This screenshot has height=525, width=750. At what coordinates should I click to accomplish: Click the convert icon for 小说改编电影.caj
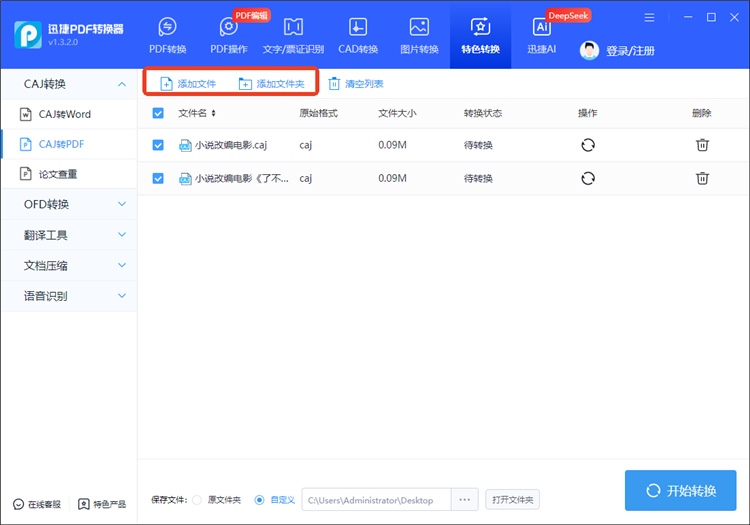click(x=588, y=145)
